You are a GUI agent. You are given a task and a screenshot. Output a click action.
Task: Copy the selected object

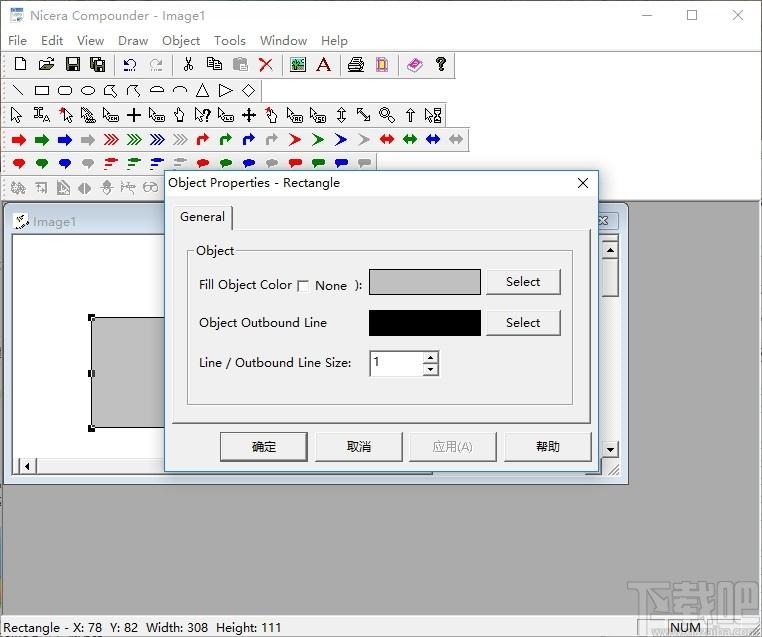[x=214, y=64]
